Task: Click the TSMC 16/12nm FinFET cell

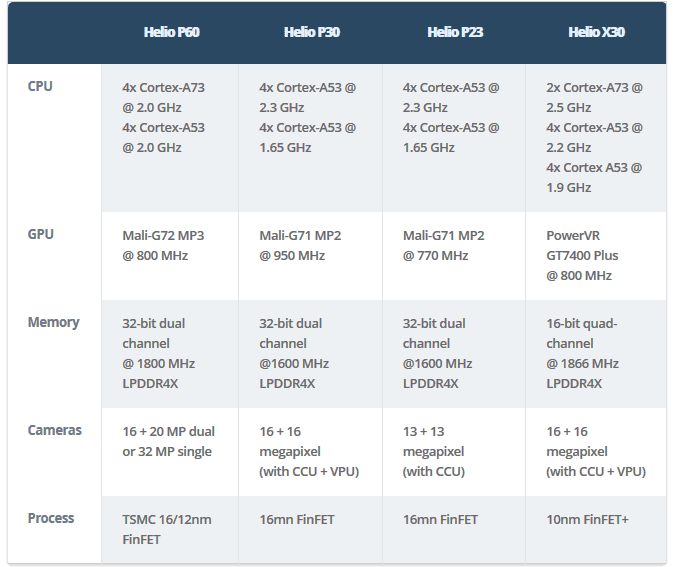Action: click(170, 530)
